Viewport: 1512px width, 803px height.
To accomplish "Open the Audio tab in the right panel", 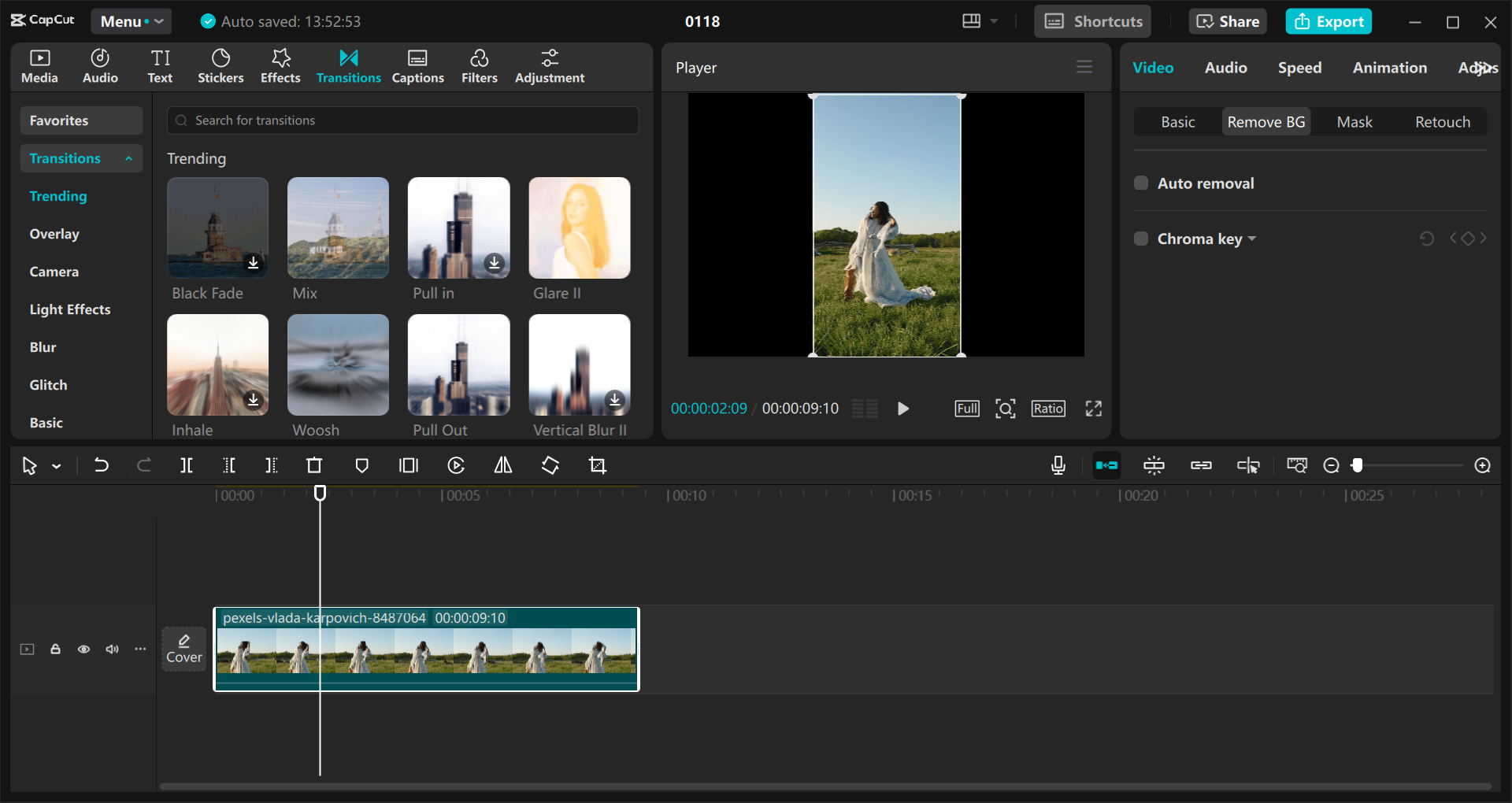I will [1225, 68].
